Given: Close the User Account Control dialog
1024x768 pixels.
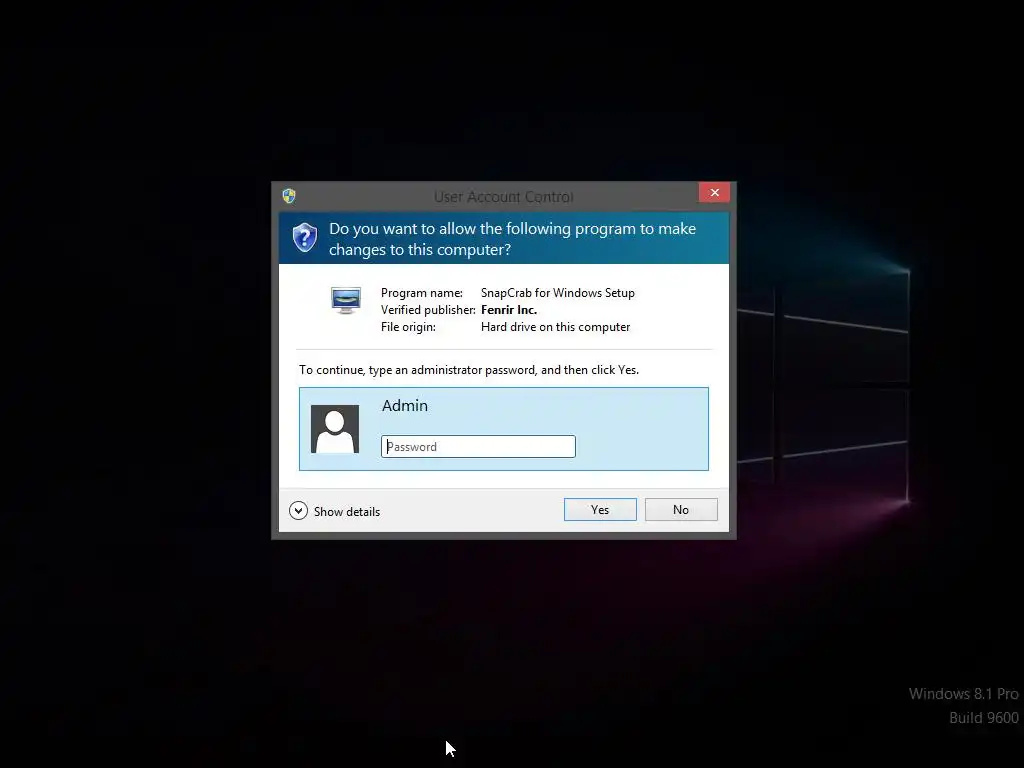Looking at the screenshot, I should pyautogui.click(x=714, y=193).
